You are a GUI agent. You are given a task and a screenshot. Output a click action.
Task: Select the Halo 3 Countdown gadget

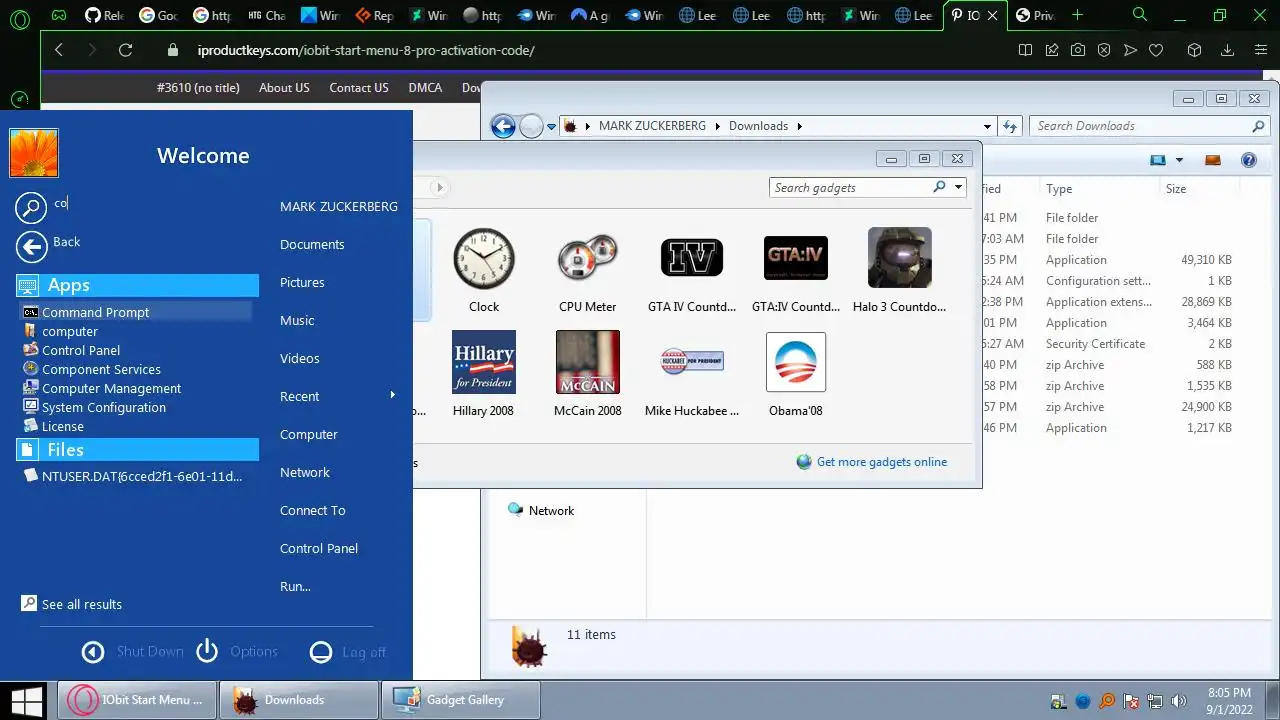tap(900, 271)
